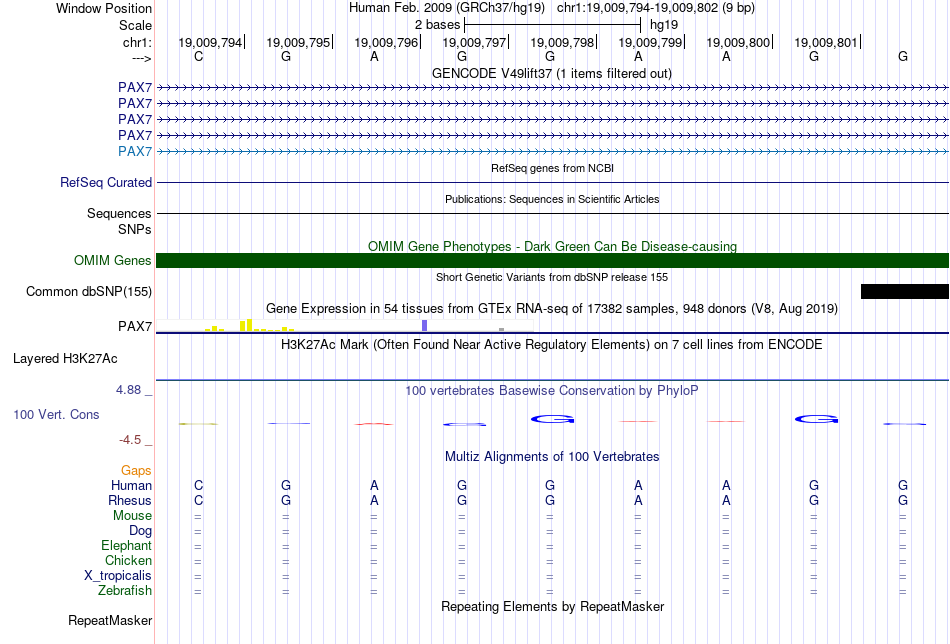Click base C in the Human alignment row
Viewport: 950px width, 644px height.
pyautogui.click(x=198, y=485)
